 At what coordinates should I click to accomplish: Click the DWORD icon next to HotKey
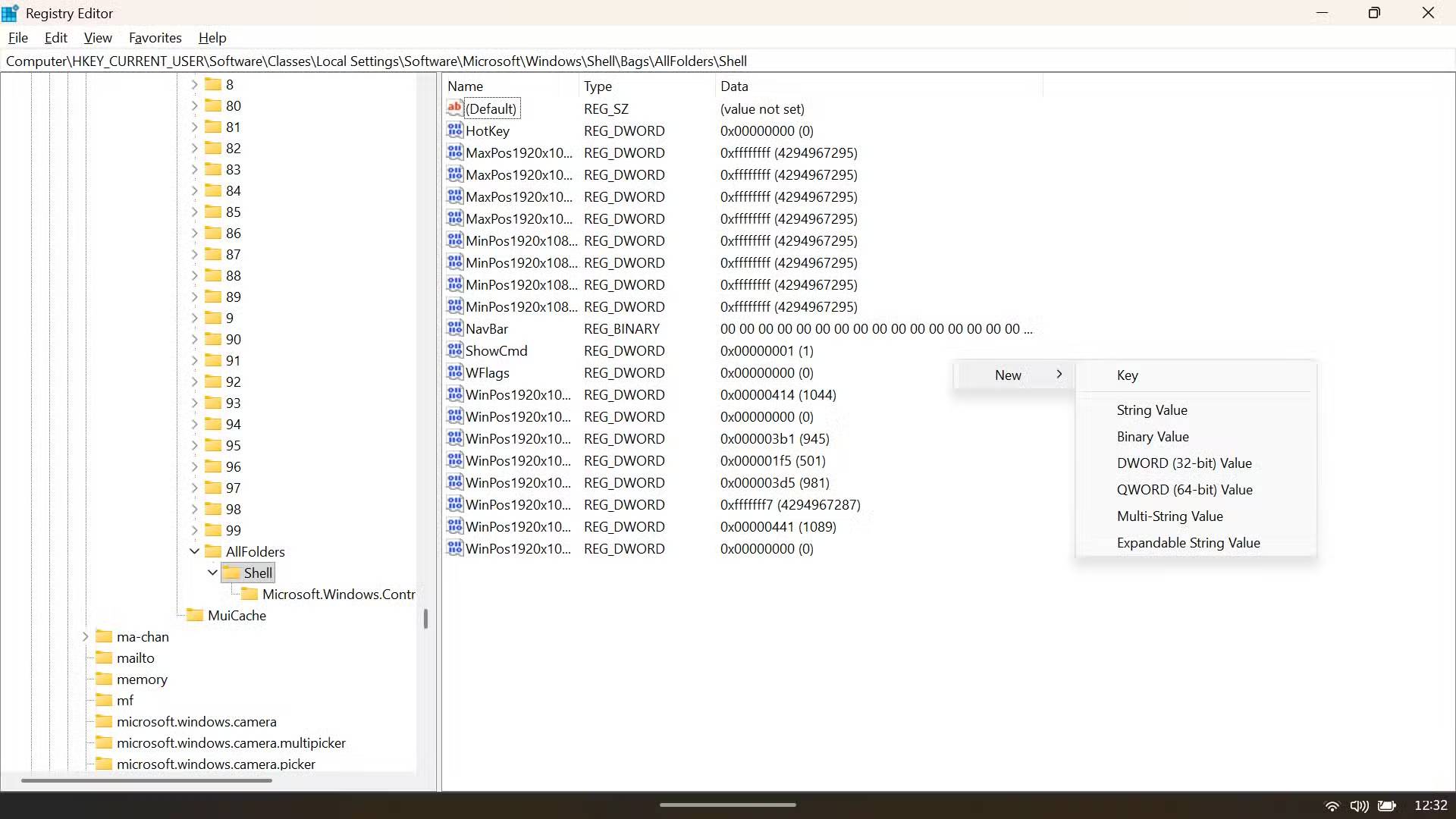point(453,130)
